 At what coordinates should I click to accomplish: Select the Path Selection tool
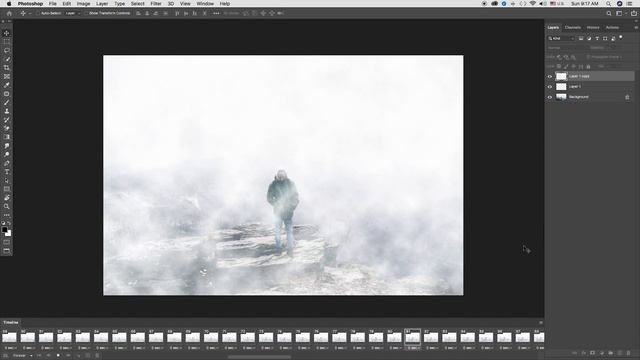(7, 180)
